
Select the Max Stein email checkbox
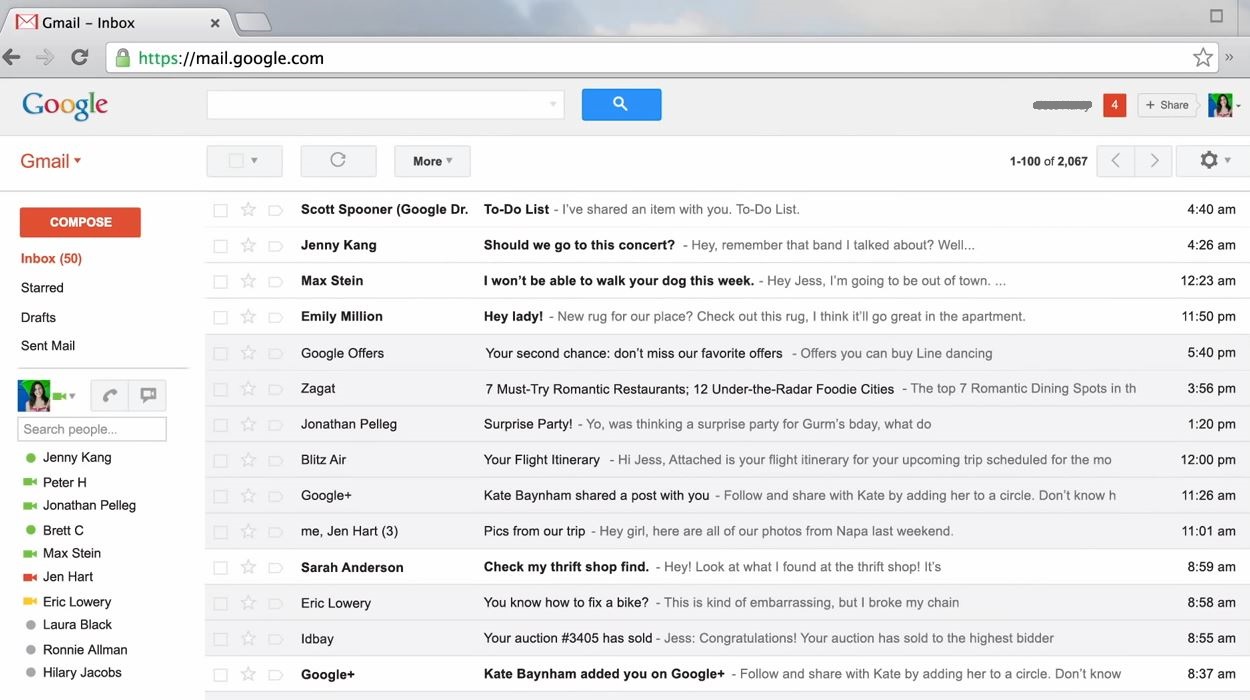pos(220,281)
